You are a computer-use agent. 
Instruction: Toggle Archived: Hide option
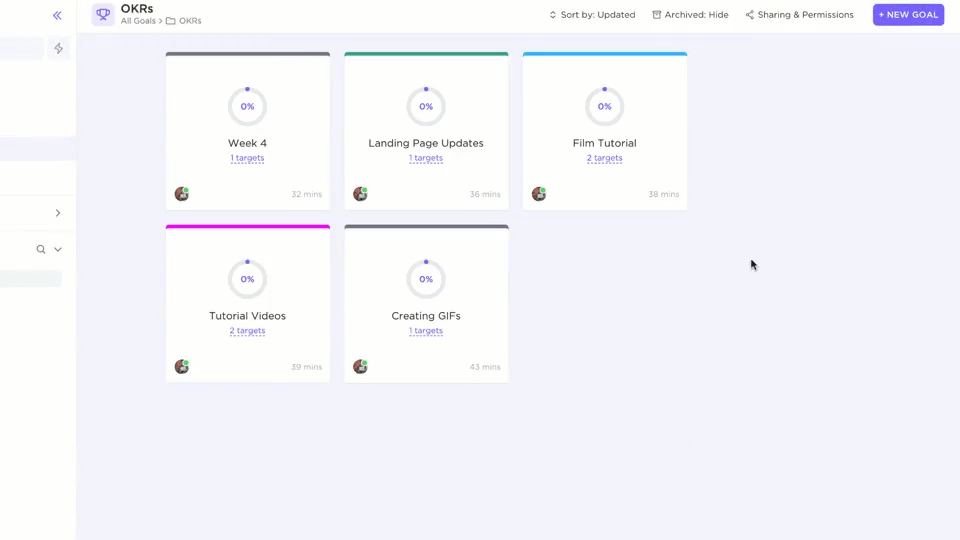pos(690,15)
